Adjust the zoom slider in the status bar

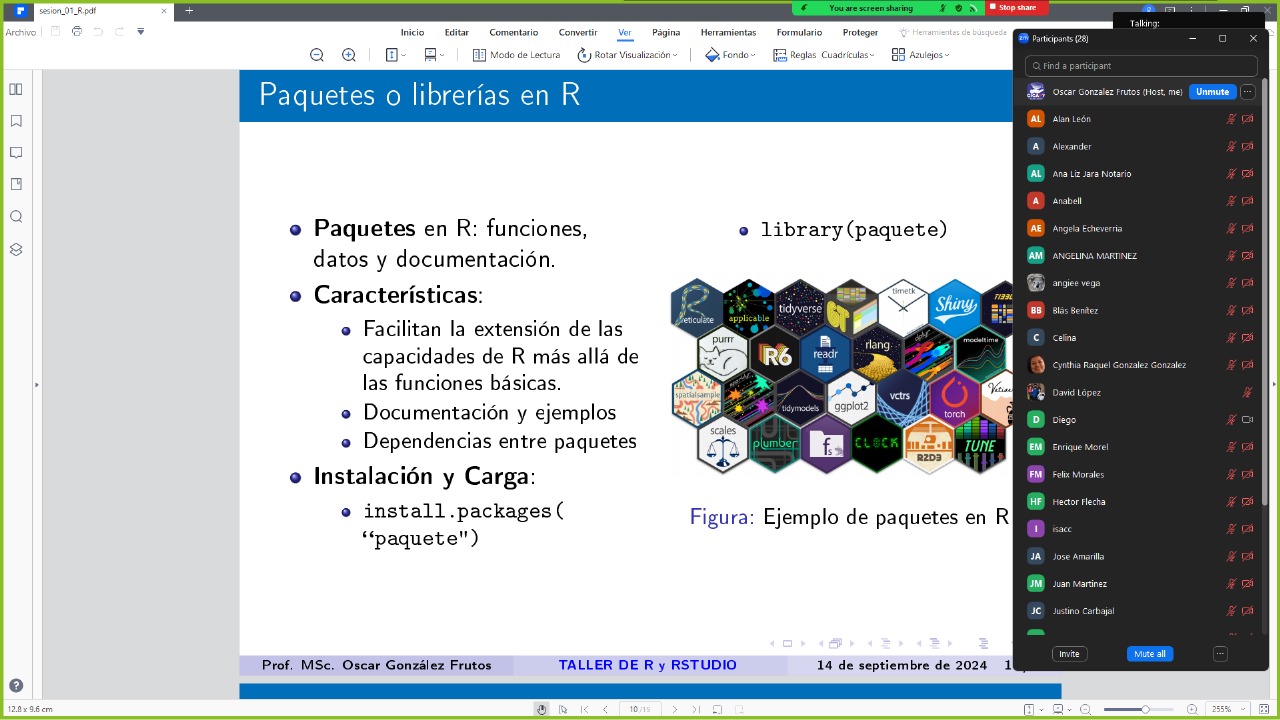(x=1145, y=709)
